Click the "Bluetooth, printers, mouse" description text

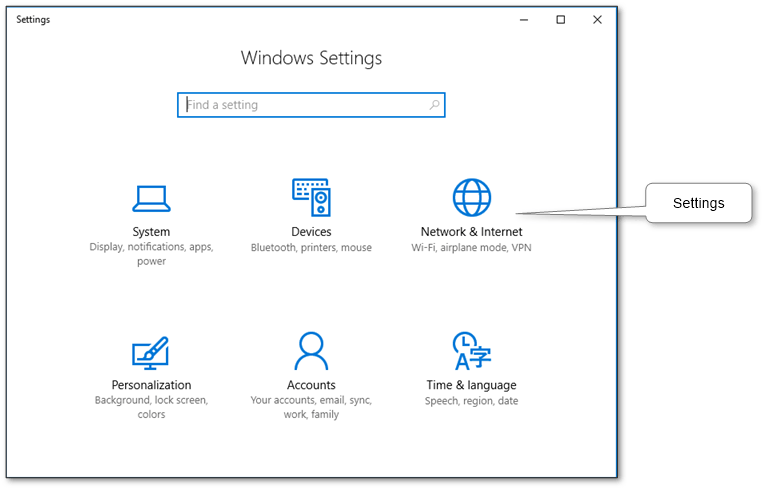pos(311,247)
